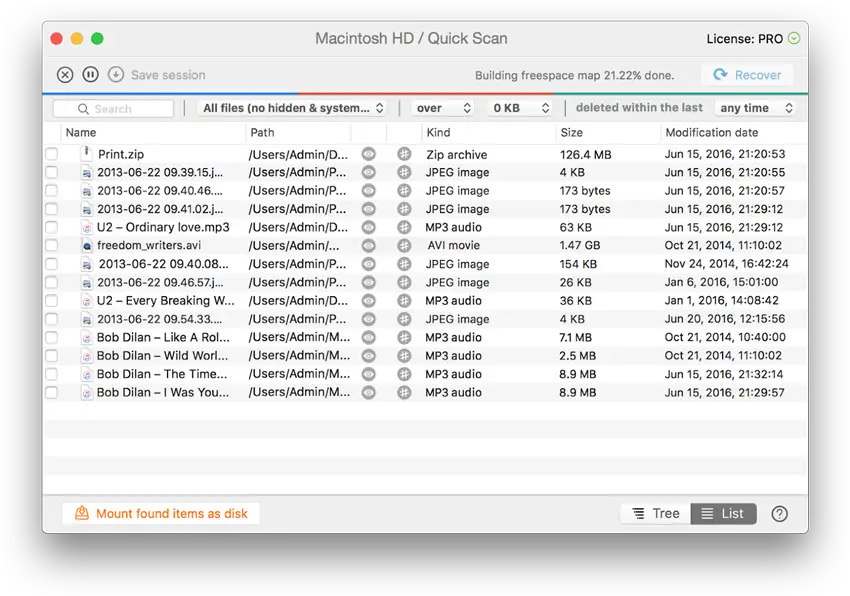Image resolution: width=850 pixels, height=596 pixels.
Task: Click the Recover button
Action: (x=747, y=75)
